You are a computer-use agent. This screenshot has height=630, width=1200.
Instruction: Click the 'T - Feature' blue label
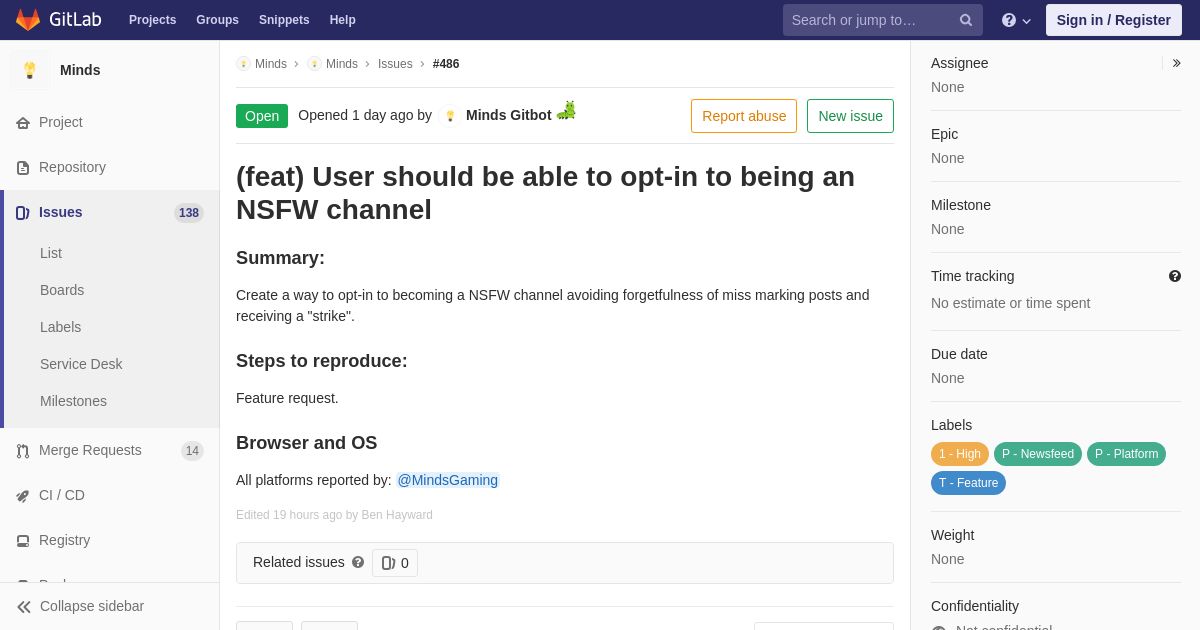tap(968, 483)
